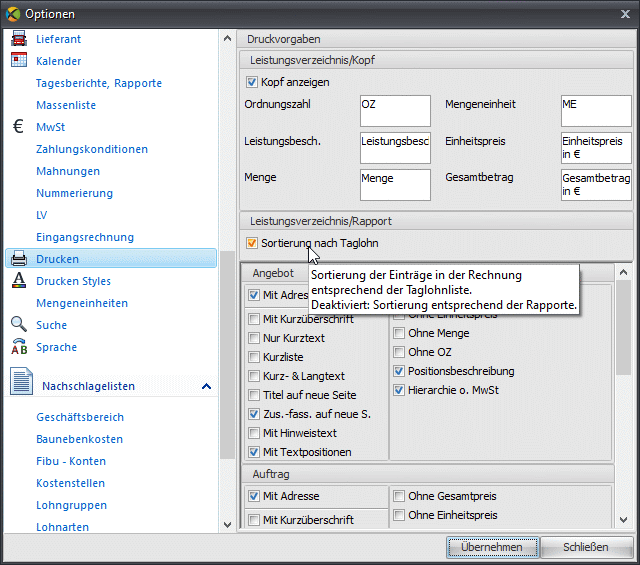The width and height of the screenshot is (640, 565).
Task: Select Nummerierung in the sidebar
Action: tap(74, 193)
